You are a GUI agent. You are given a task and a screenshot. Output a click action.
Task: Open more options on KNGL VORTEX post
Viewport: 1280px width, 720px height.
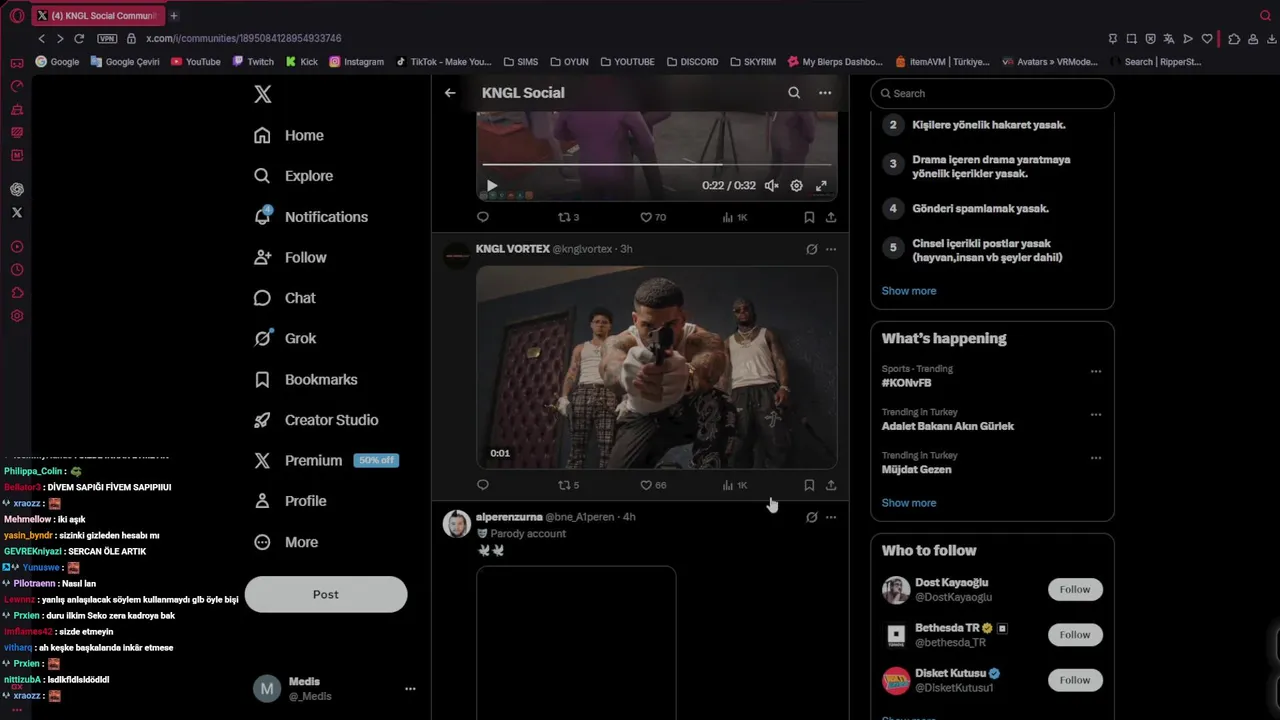click(x=831, y=249)
